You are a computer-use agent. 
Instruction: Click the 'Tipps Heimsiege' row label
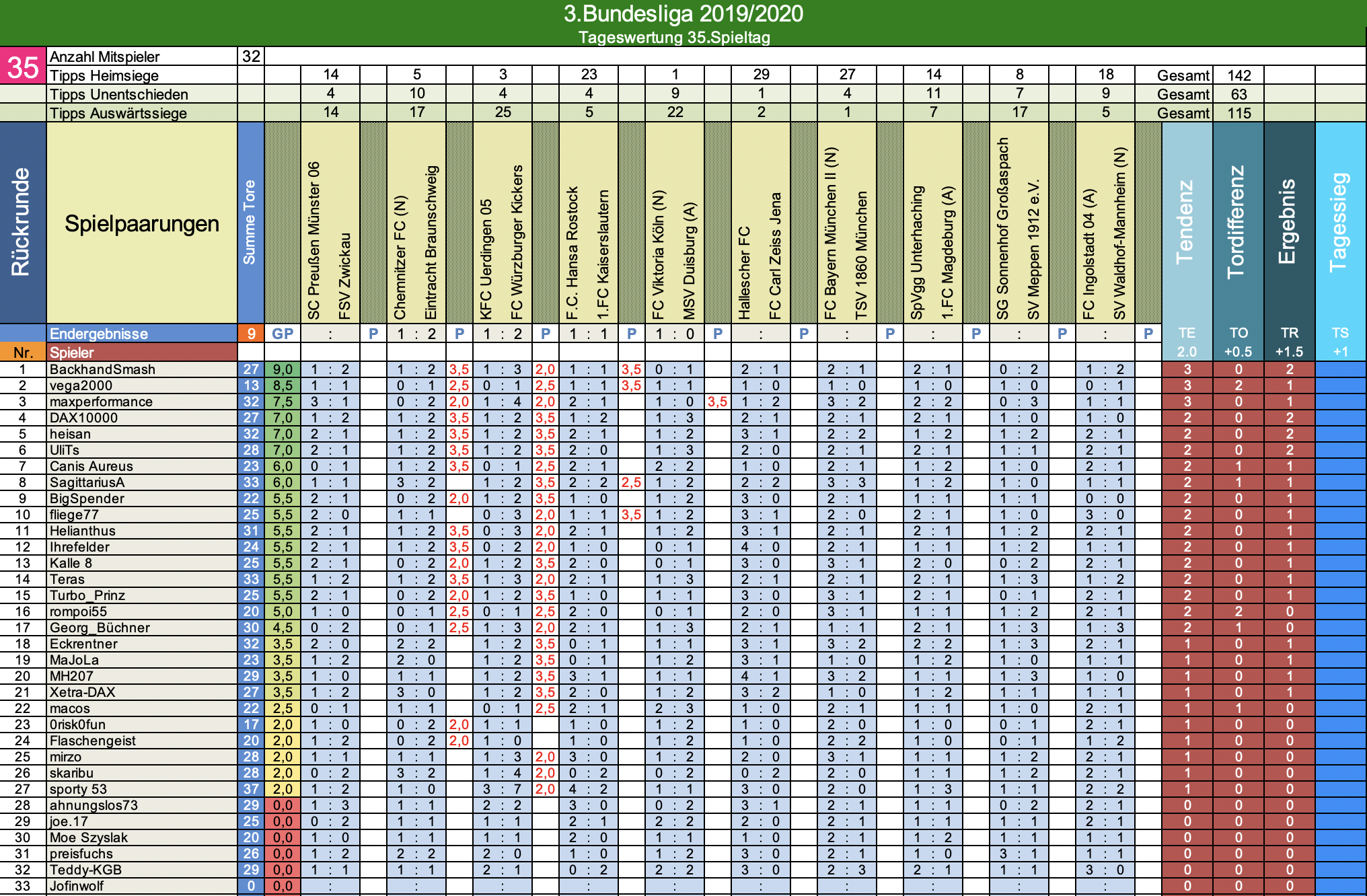[x=104, y=75]
